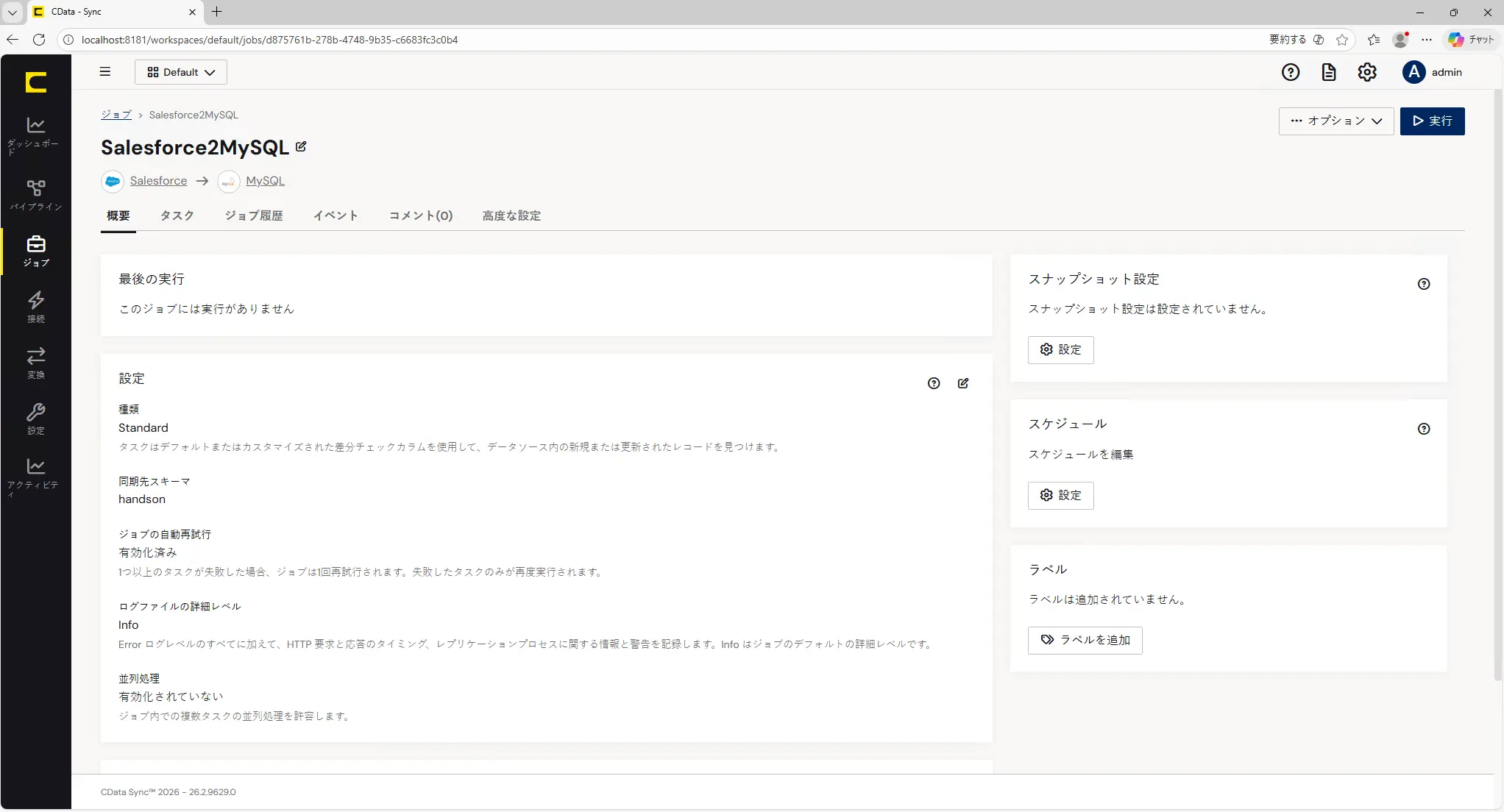Show help for スケジュール

point(1424,429)
